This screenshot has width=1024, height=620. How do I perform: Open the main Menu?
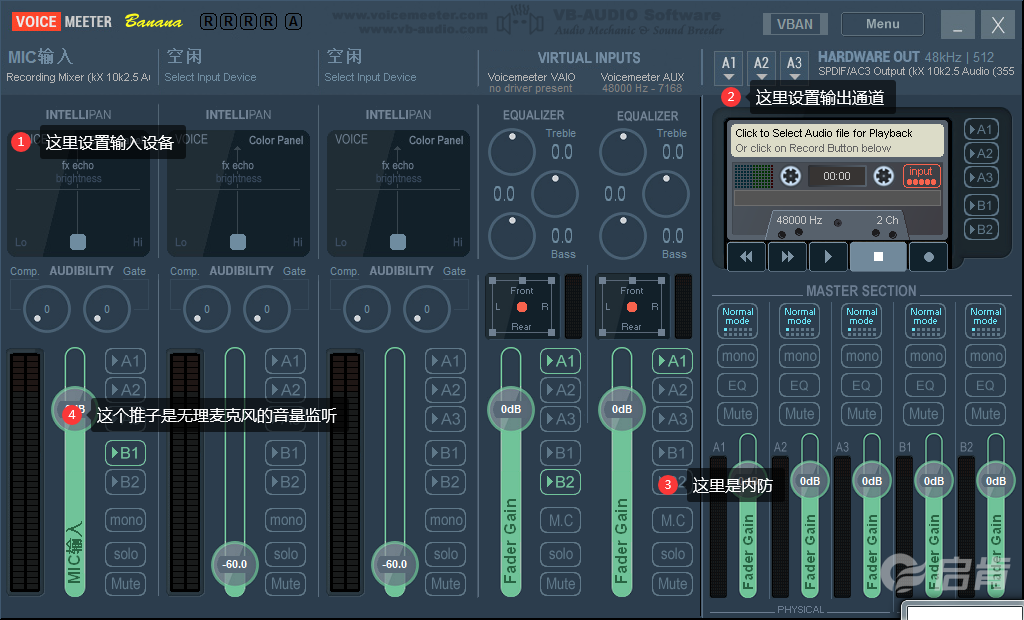point(882,24)
